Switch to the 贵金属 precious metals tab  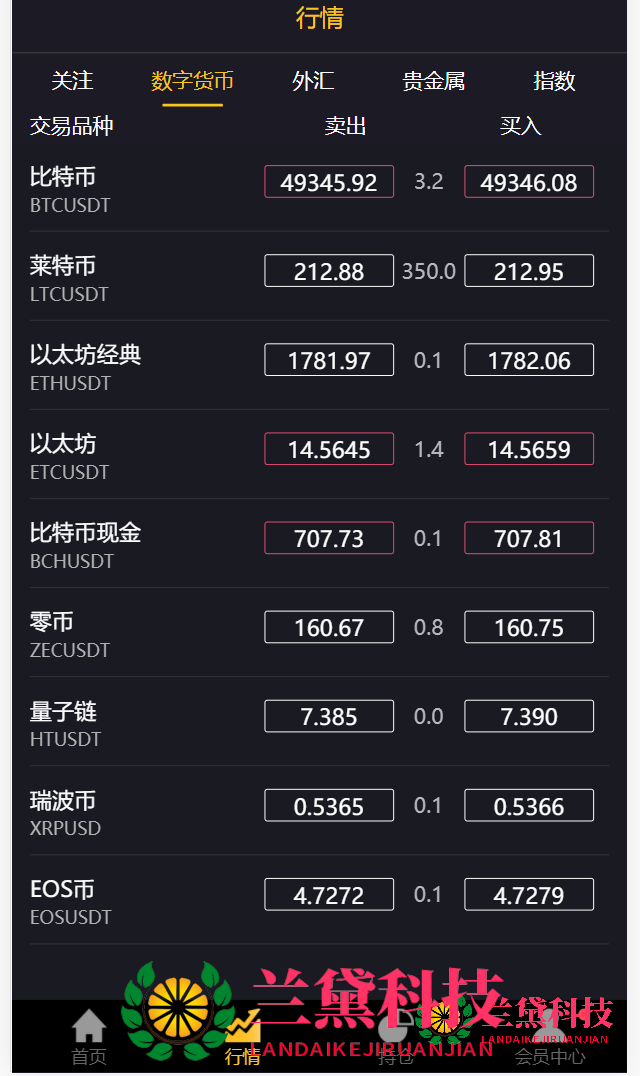coord(433,81)
